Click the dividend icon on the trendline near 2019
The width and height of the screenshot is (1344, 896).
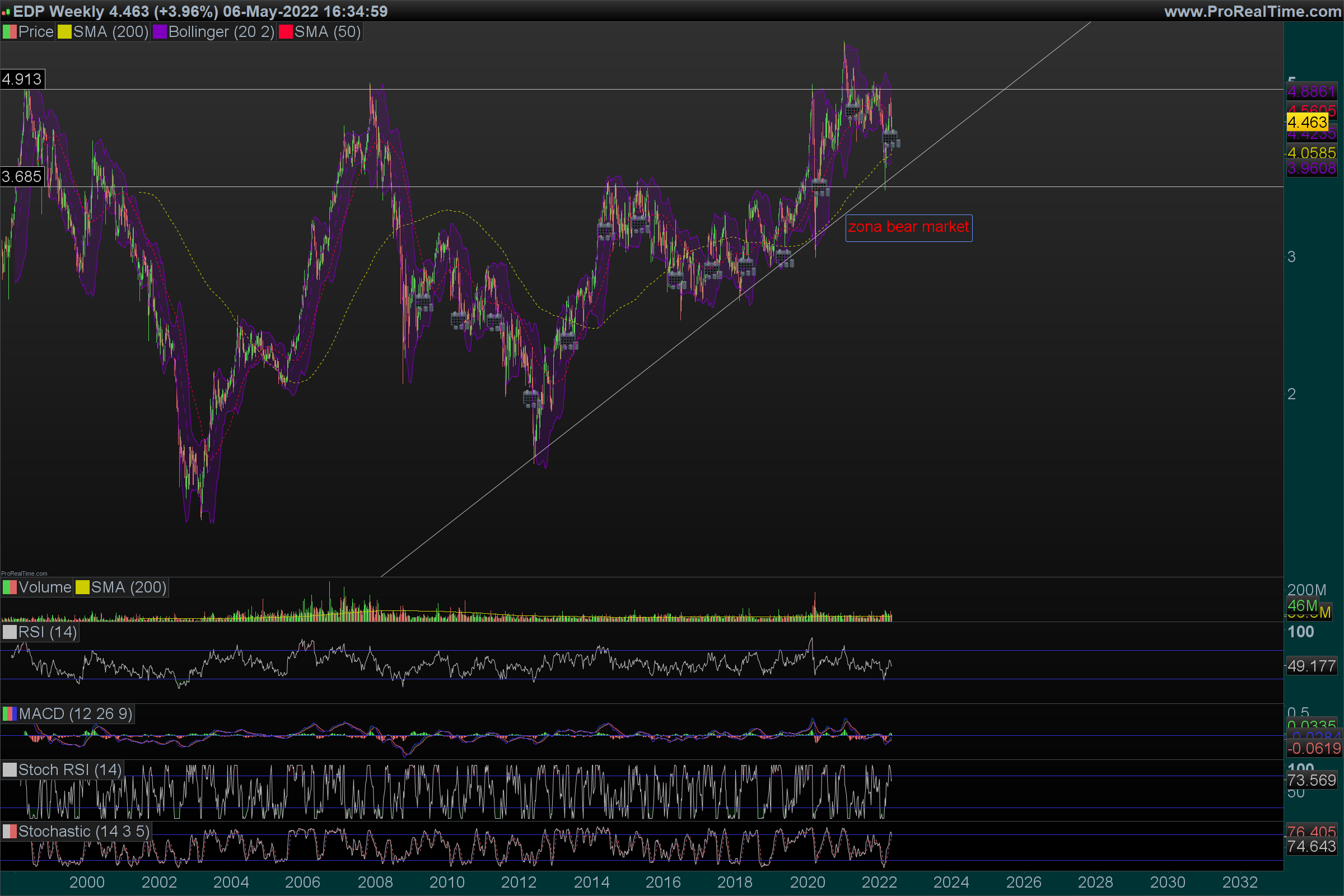coord(785,258)
